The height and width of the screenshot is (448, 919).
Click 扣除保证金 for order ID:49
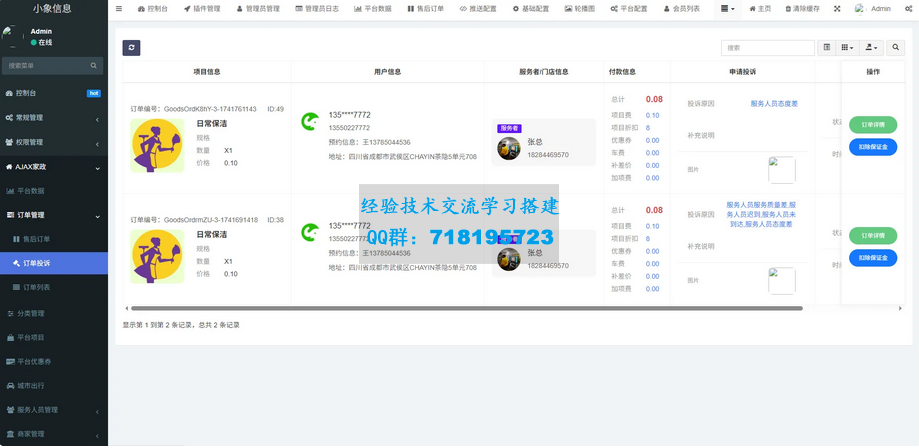(873, 147)
